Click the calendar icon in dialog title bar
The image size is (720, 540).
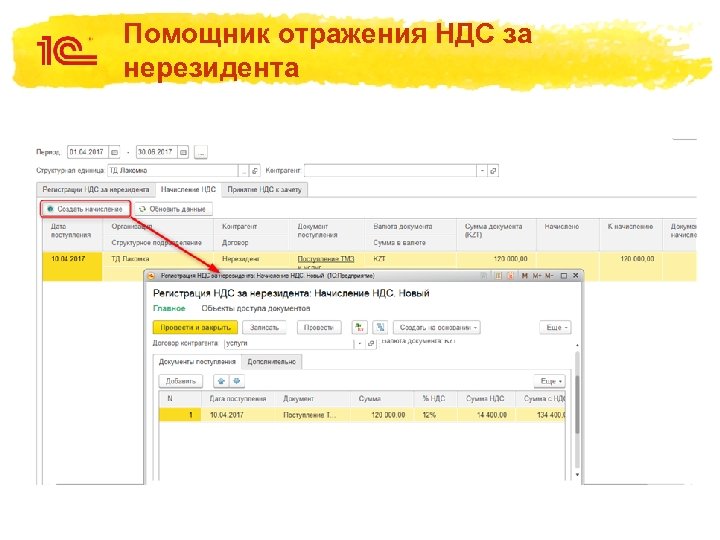(510, 276)
